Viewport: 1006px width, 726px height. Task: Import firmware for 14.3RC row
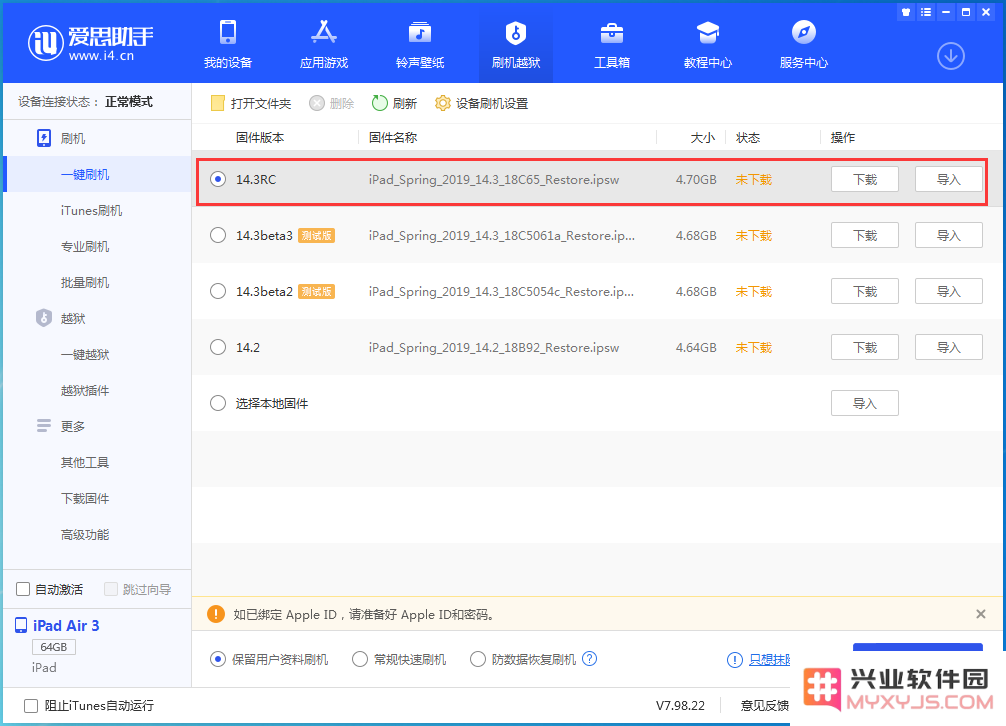948,179
